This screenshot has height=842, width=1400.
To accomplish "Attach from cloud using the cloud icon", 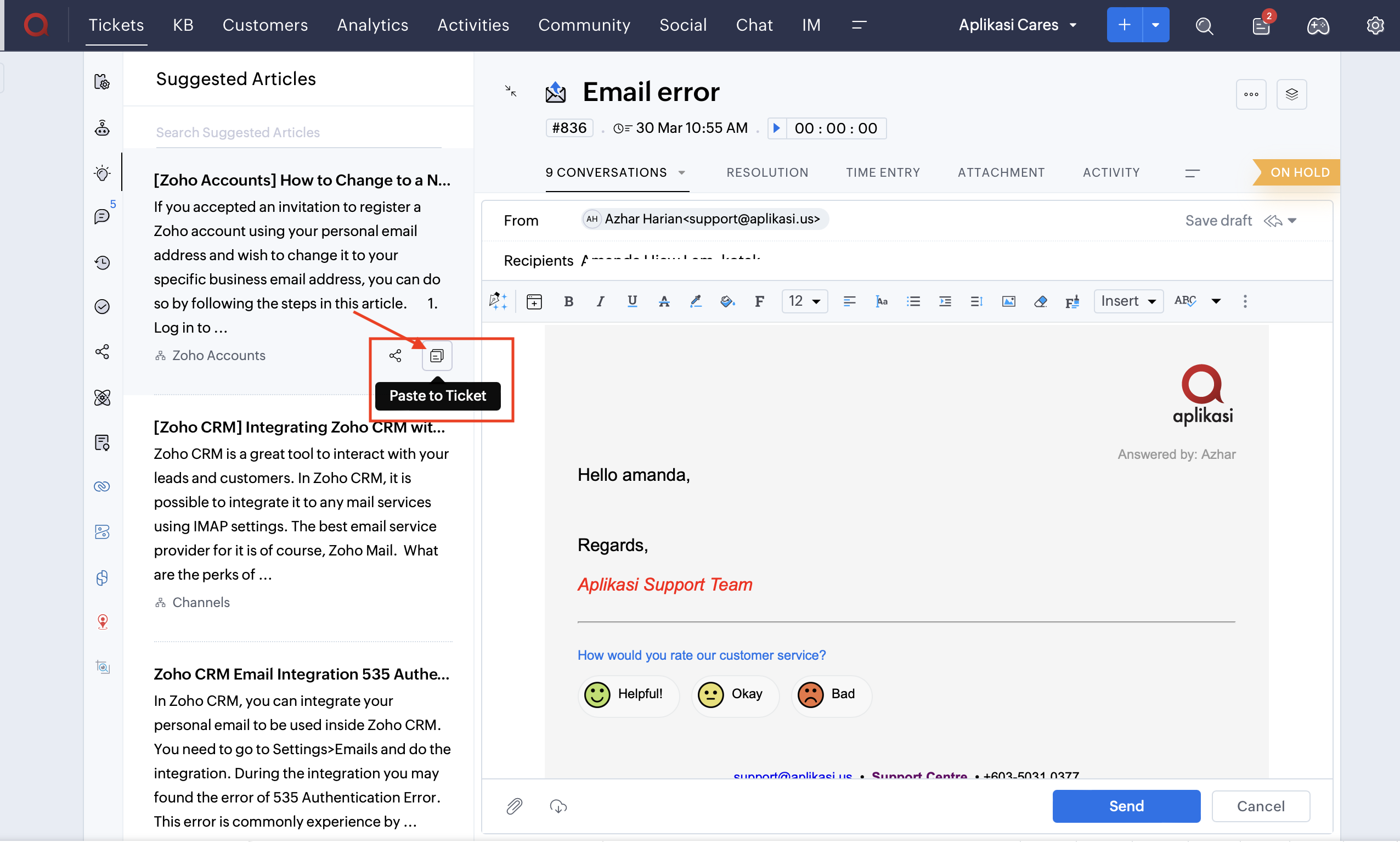I will click(558, 806).
